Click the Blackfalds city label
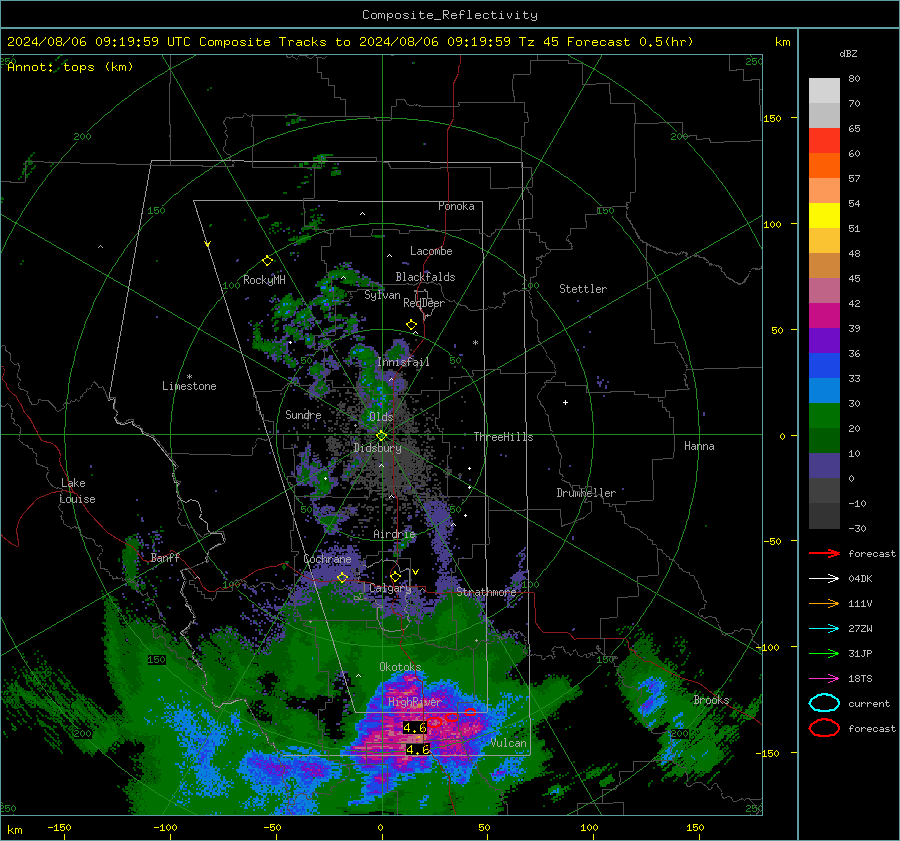Screen dimensions: 900x841 tap(425, 277)
